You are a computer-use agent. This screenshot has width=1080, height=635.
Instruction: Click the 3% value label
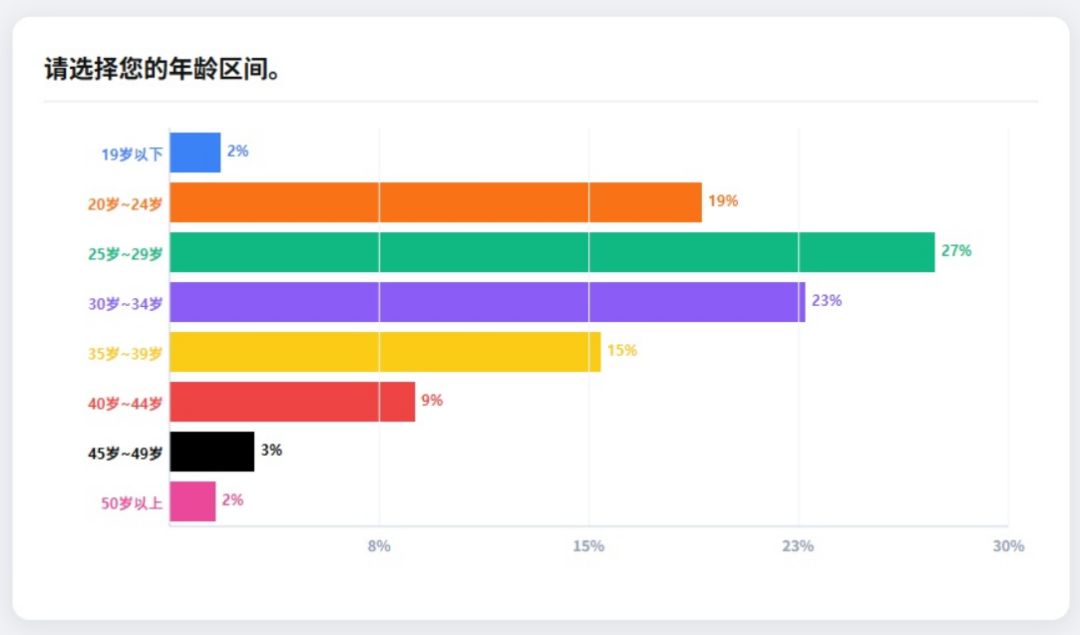coord(271,451)
